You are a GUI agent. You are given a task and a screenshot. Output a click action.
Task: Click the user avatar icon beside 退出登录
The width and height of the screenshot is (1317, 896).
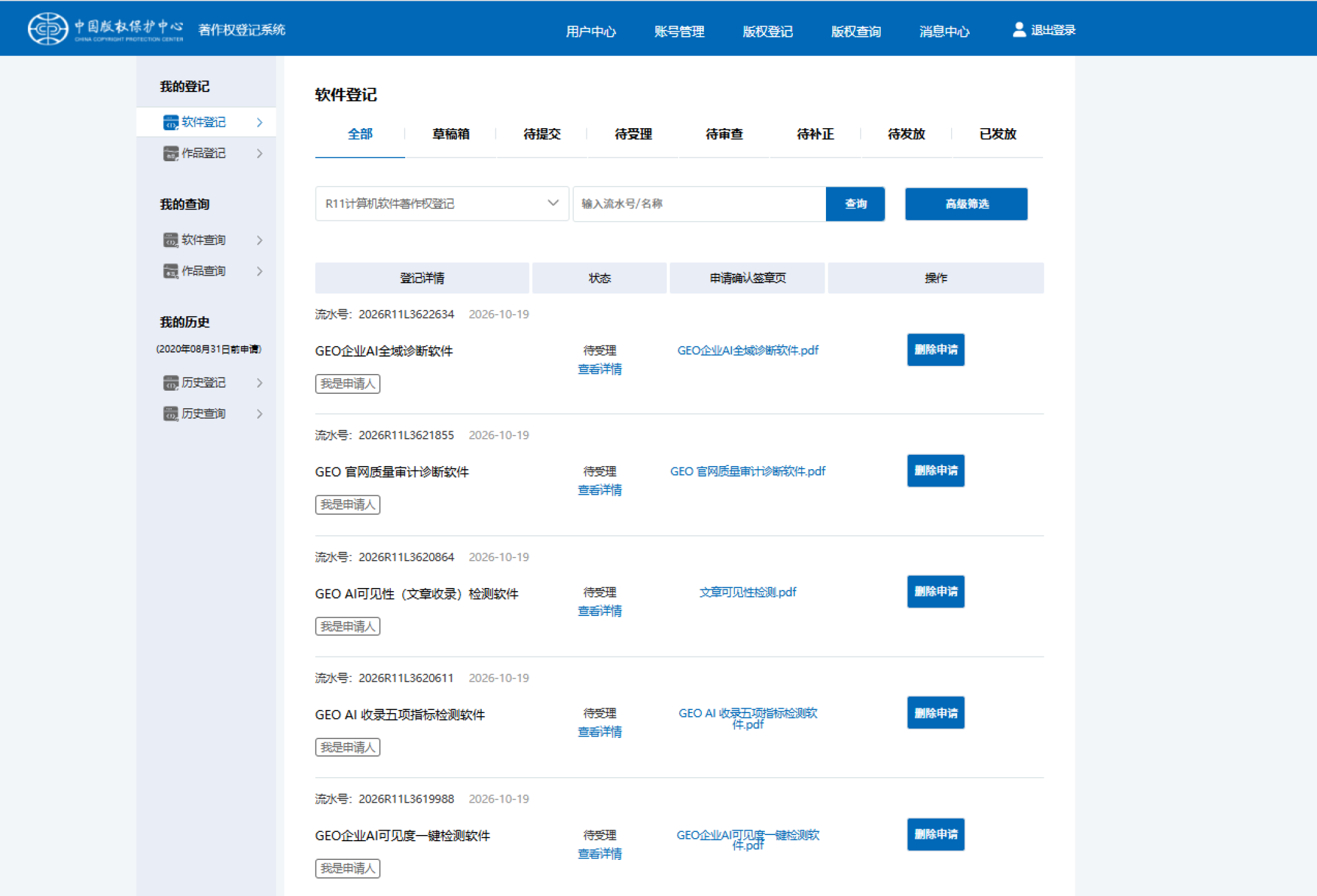tap(1019, 30)
